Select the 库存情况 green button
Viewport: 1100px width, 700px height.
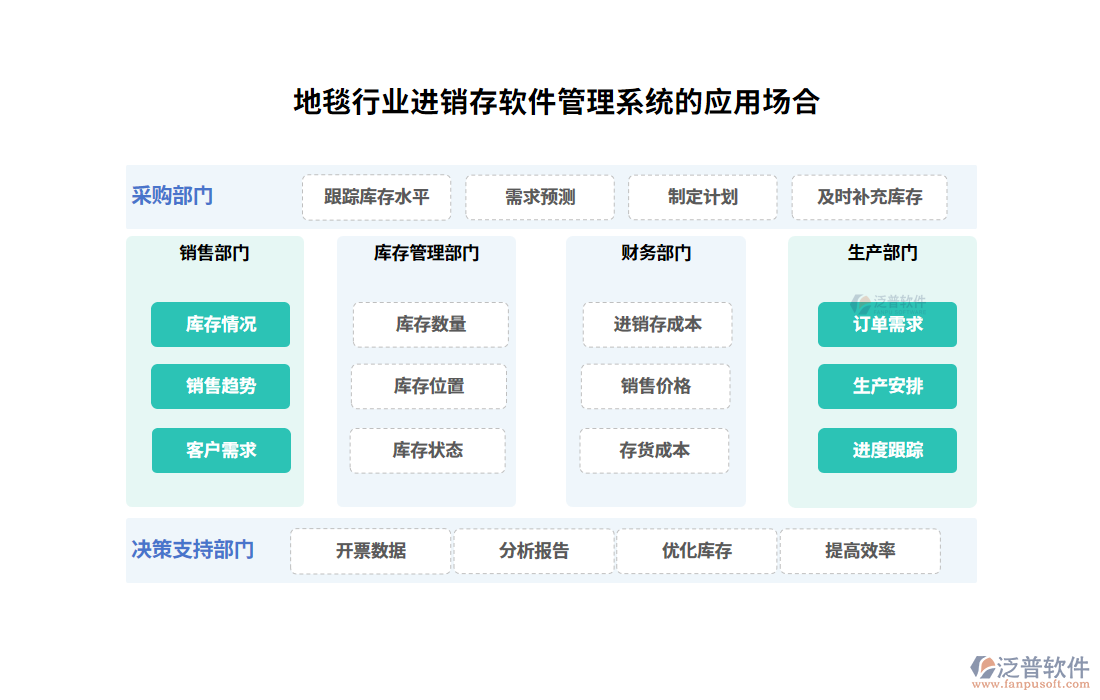[220, 325]
